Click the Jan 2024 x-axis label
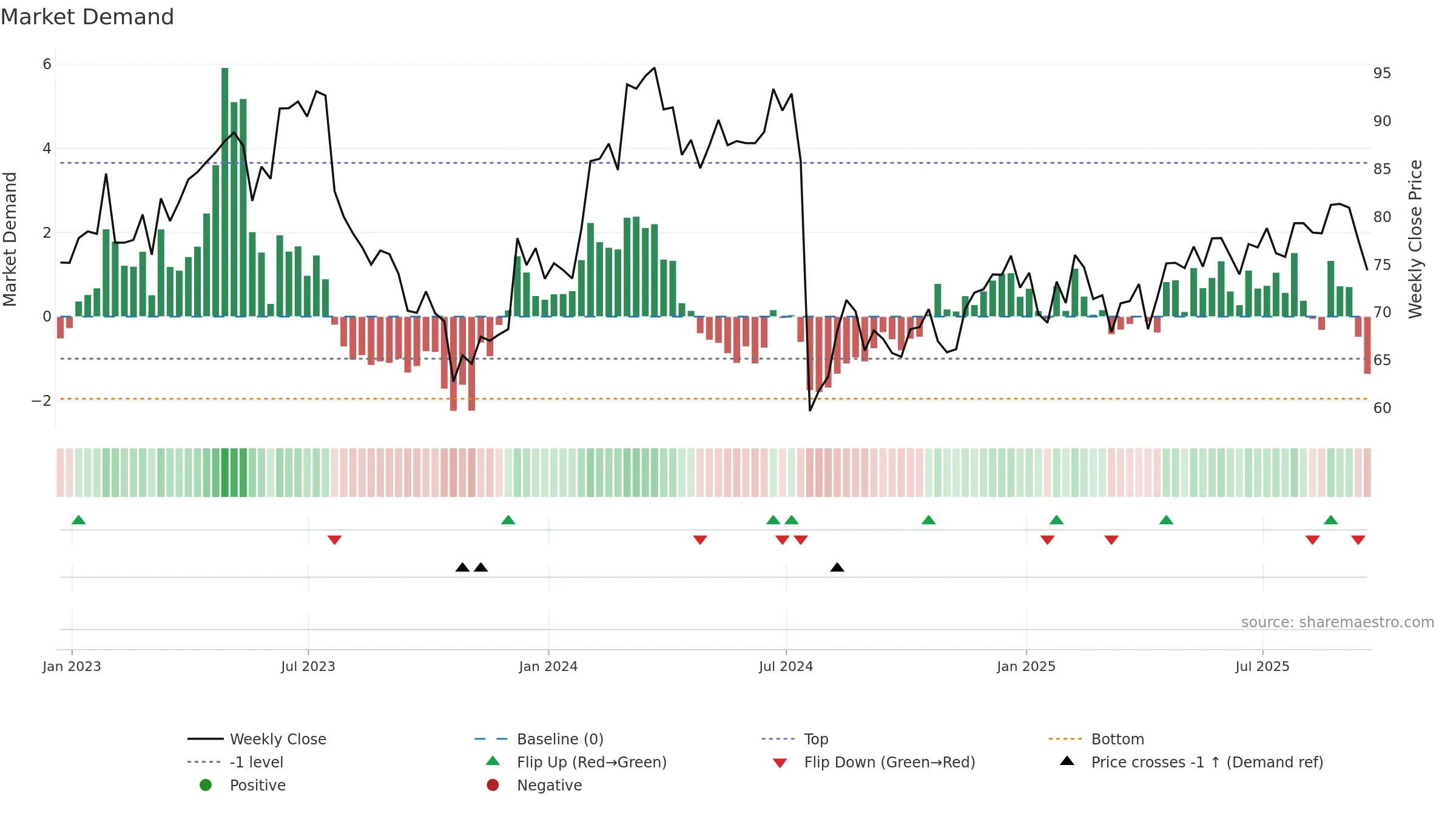Image resolution: width=1456 pixels, height=819 pixels. (548, 666)
